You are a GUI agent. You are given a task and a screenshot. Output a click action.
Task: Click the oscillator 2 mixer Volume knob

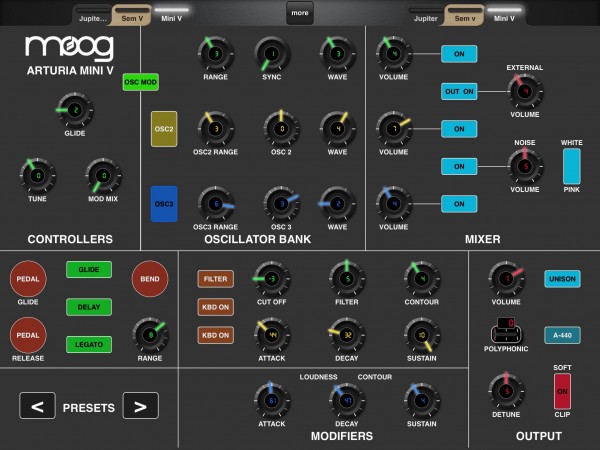[x=394, y=129]
